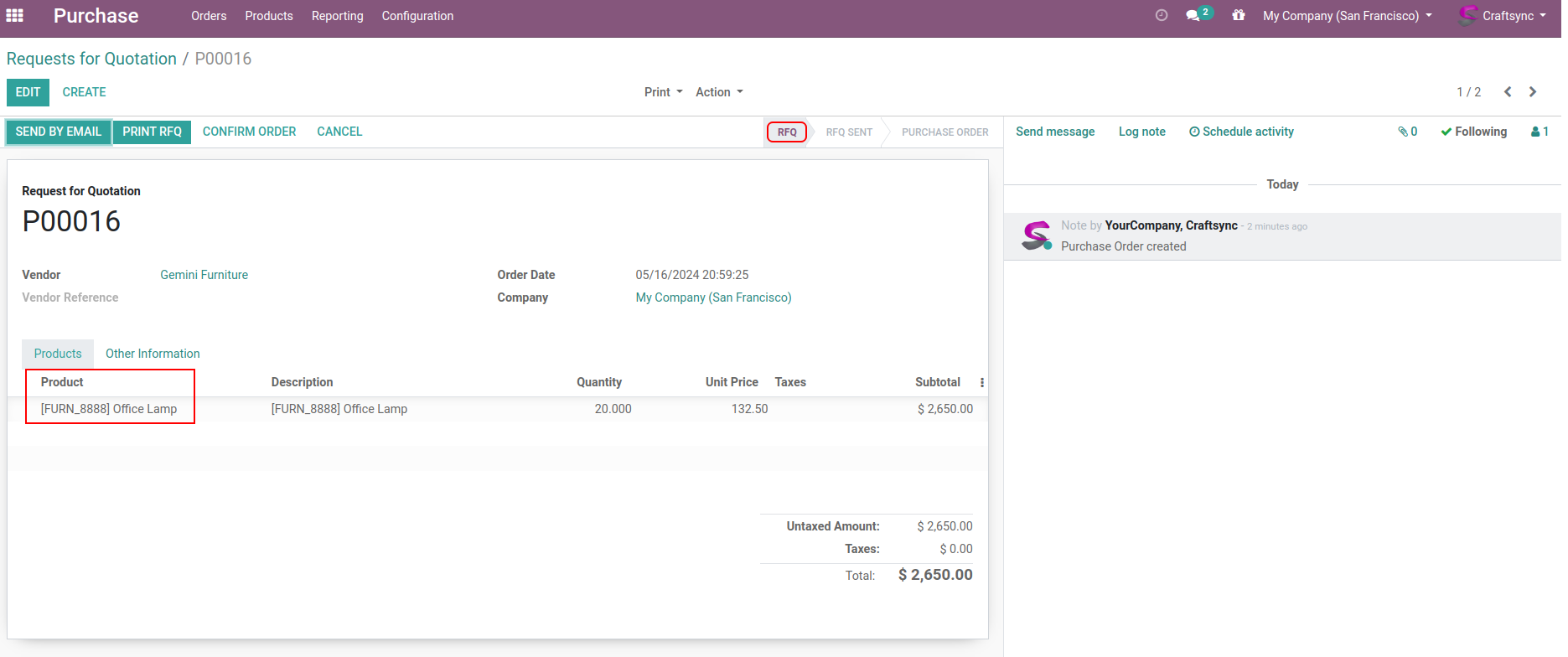This screenshot has width=1568, height=657.
Task: Open the conversations chat bubble icon
Action: tap(1193, 15)
